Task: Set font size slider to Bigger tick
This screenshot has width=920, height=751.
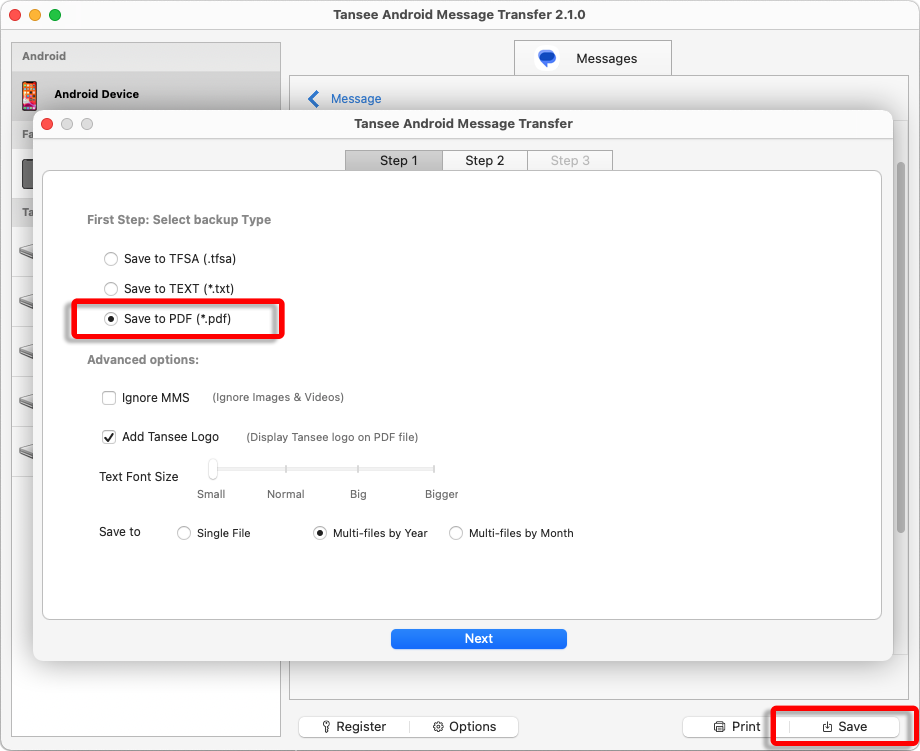Action: pyautogui.click(x=434, y=469)
